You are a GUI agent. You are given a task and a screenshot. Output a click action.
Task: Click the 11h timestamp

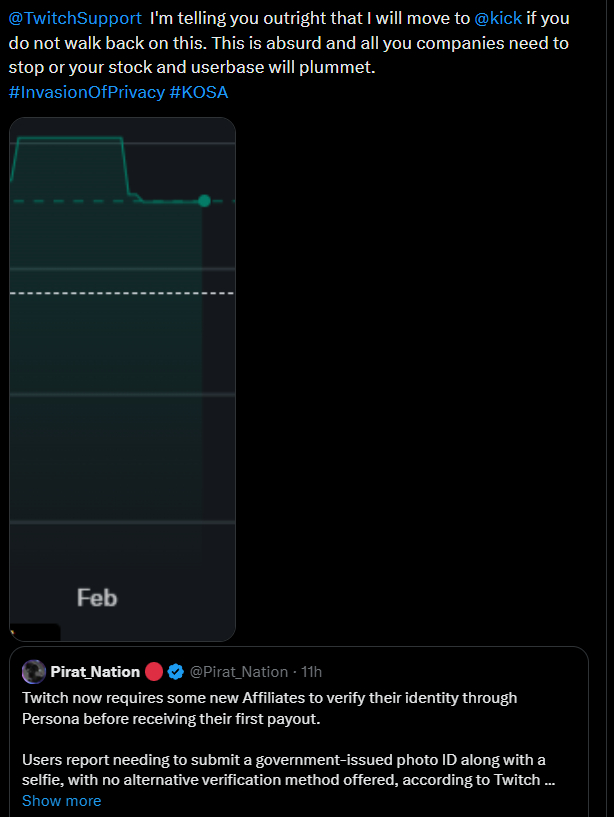(x=311, y=672)
